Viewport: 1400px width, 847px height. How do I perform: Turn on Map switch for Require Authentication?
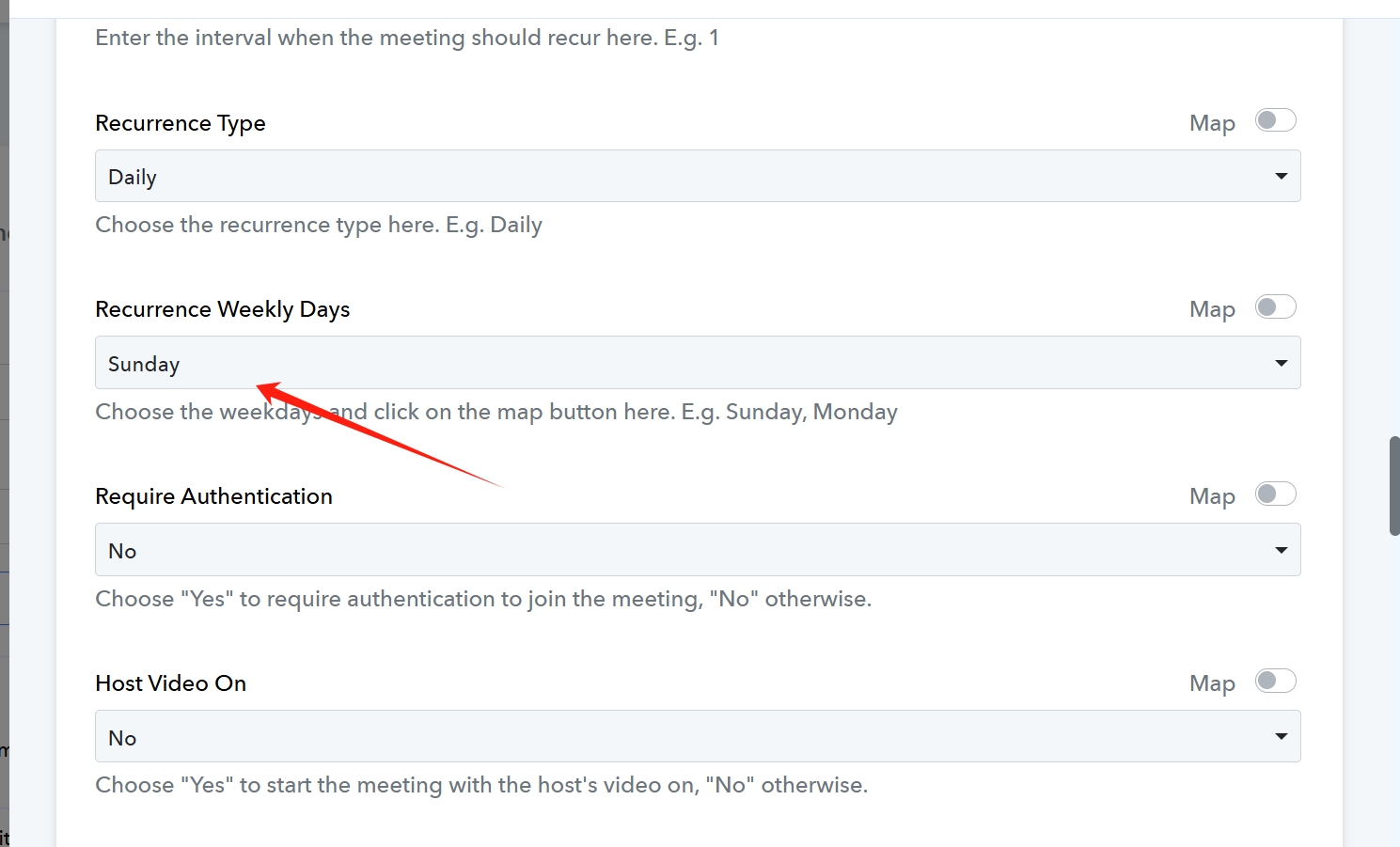pos(1276,494)
